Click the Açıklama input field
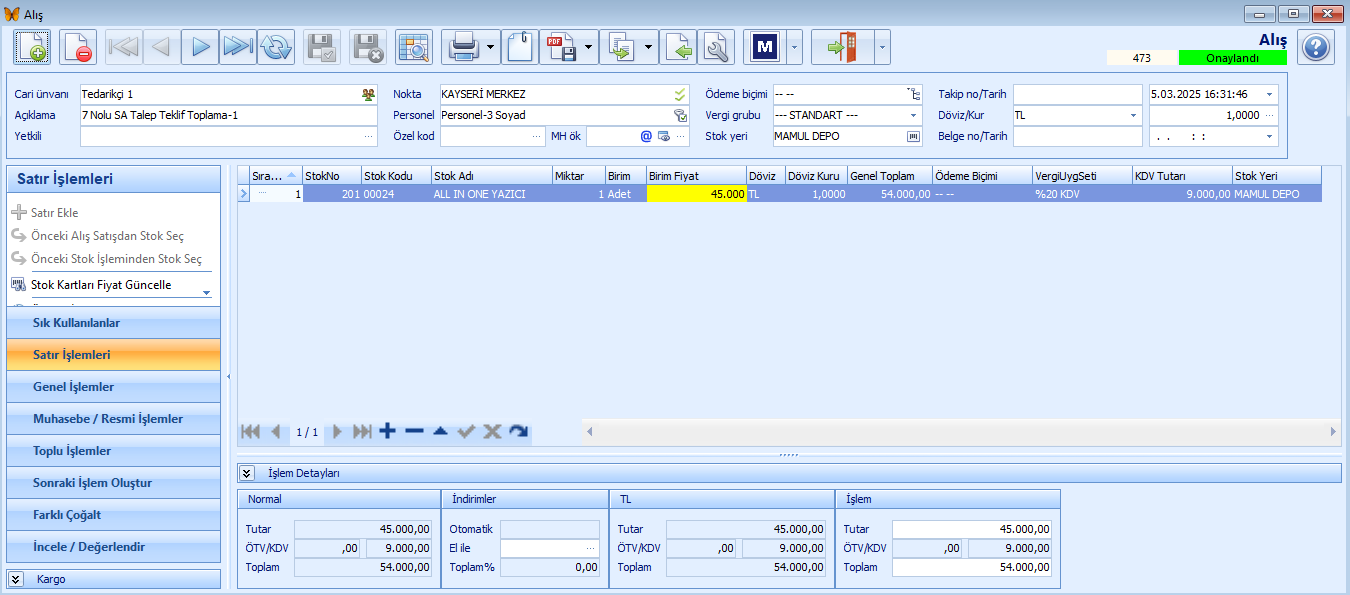Screen dimensions: 1350x595 pos(228,115)
